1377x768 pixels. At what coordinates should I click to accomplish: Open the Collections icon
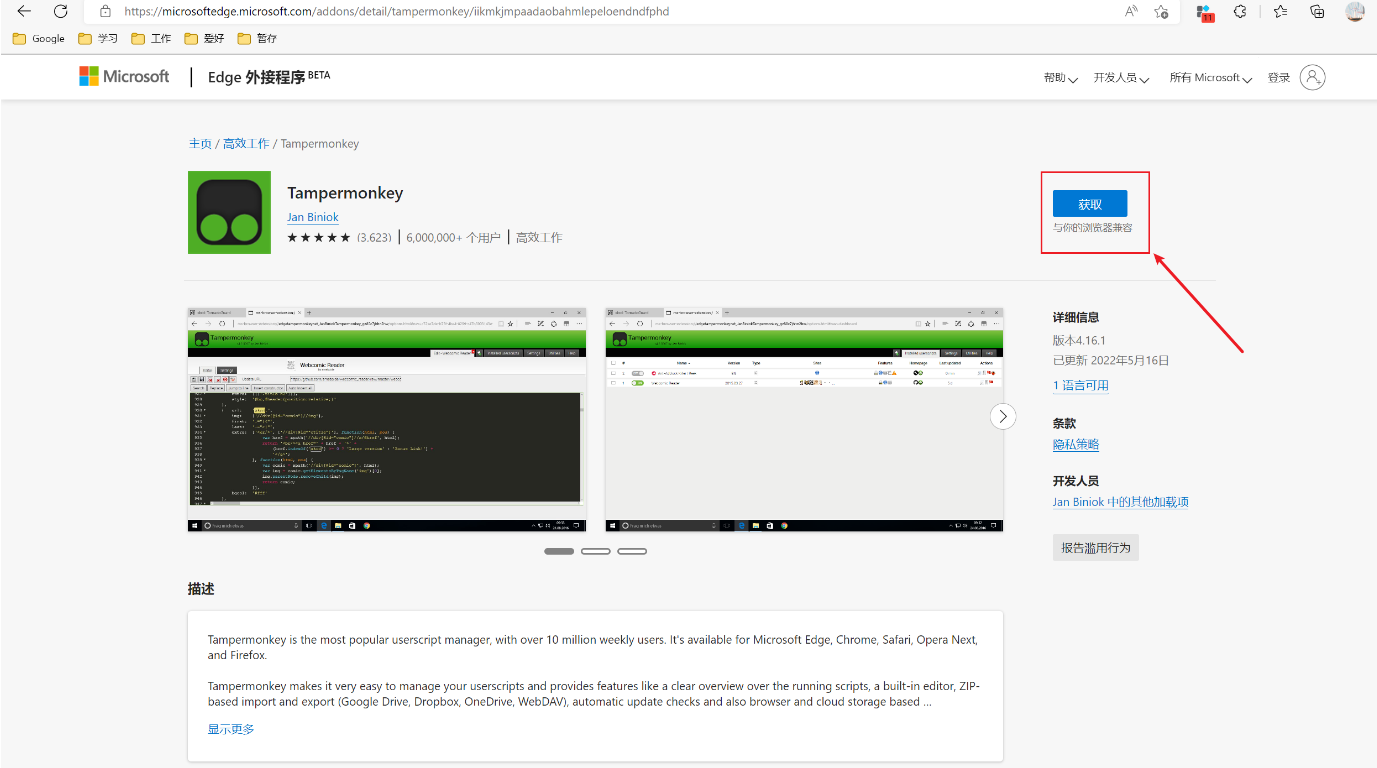(1317, 11)
